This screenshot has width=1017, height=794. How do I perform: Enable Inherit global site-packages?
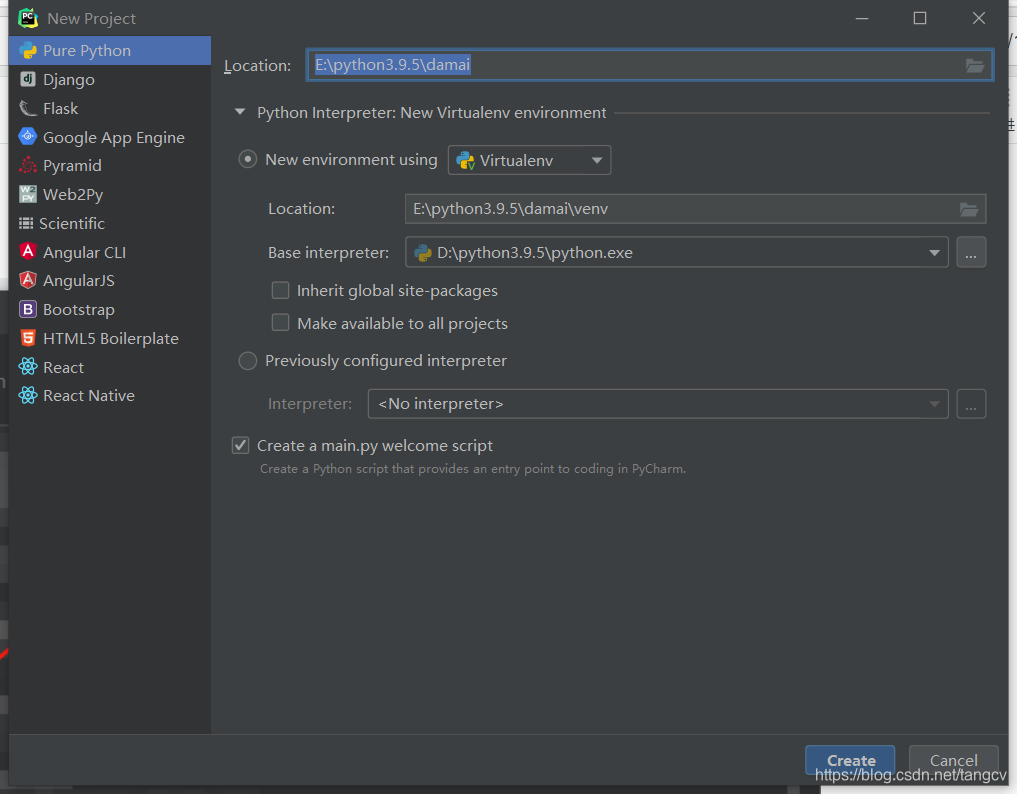pos(280,290)
